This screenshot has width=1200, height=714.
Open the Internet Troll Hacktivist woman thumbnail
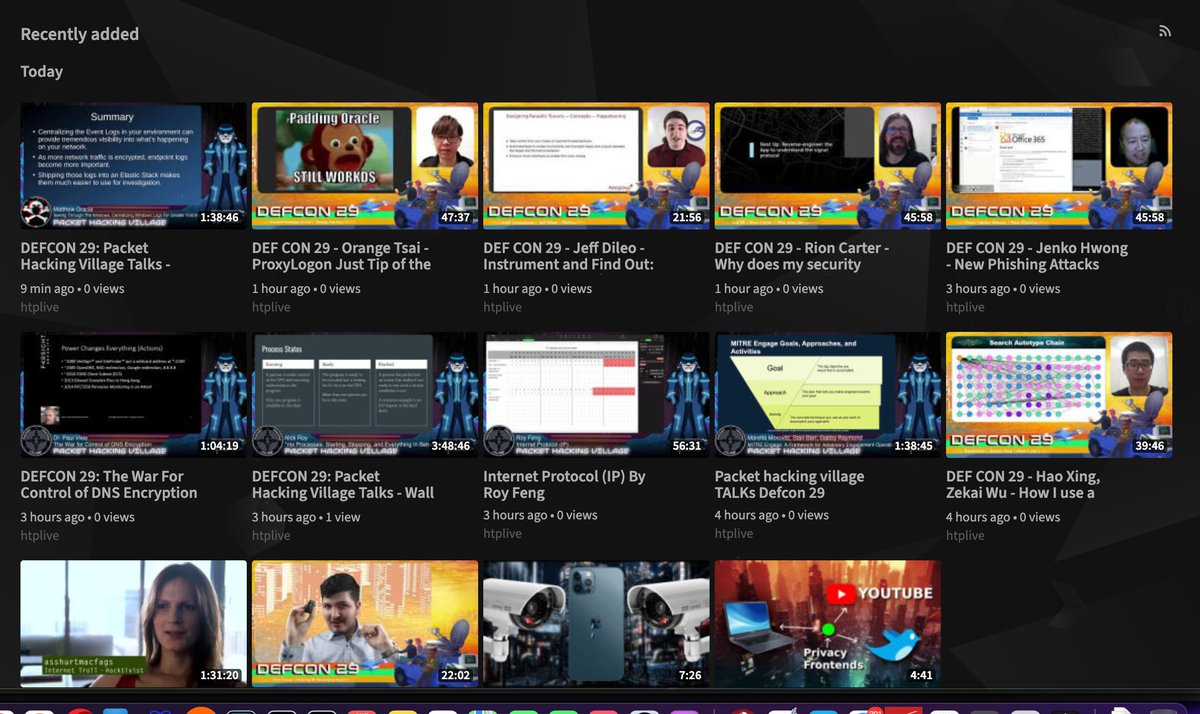tap(134, 623)
